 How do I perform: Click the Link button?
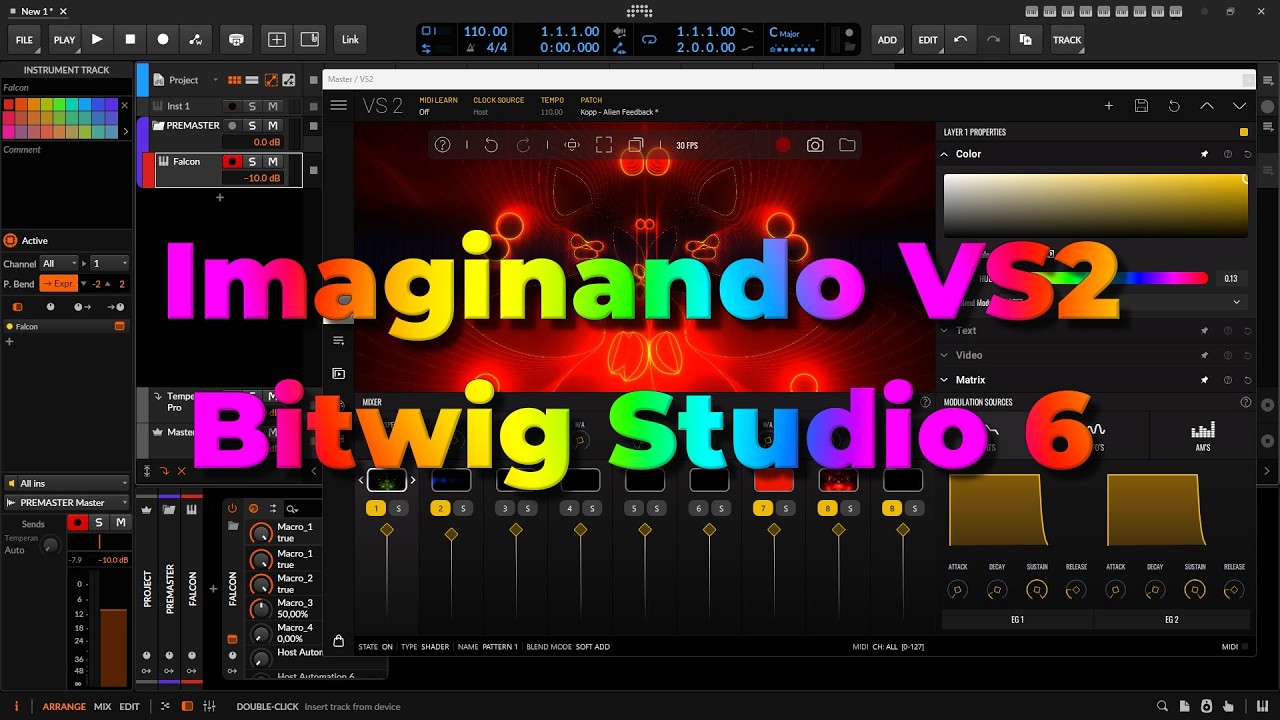click(x=350, y=40)
